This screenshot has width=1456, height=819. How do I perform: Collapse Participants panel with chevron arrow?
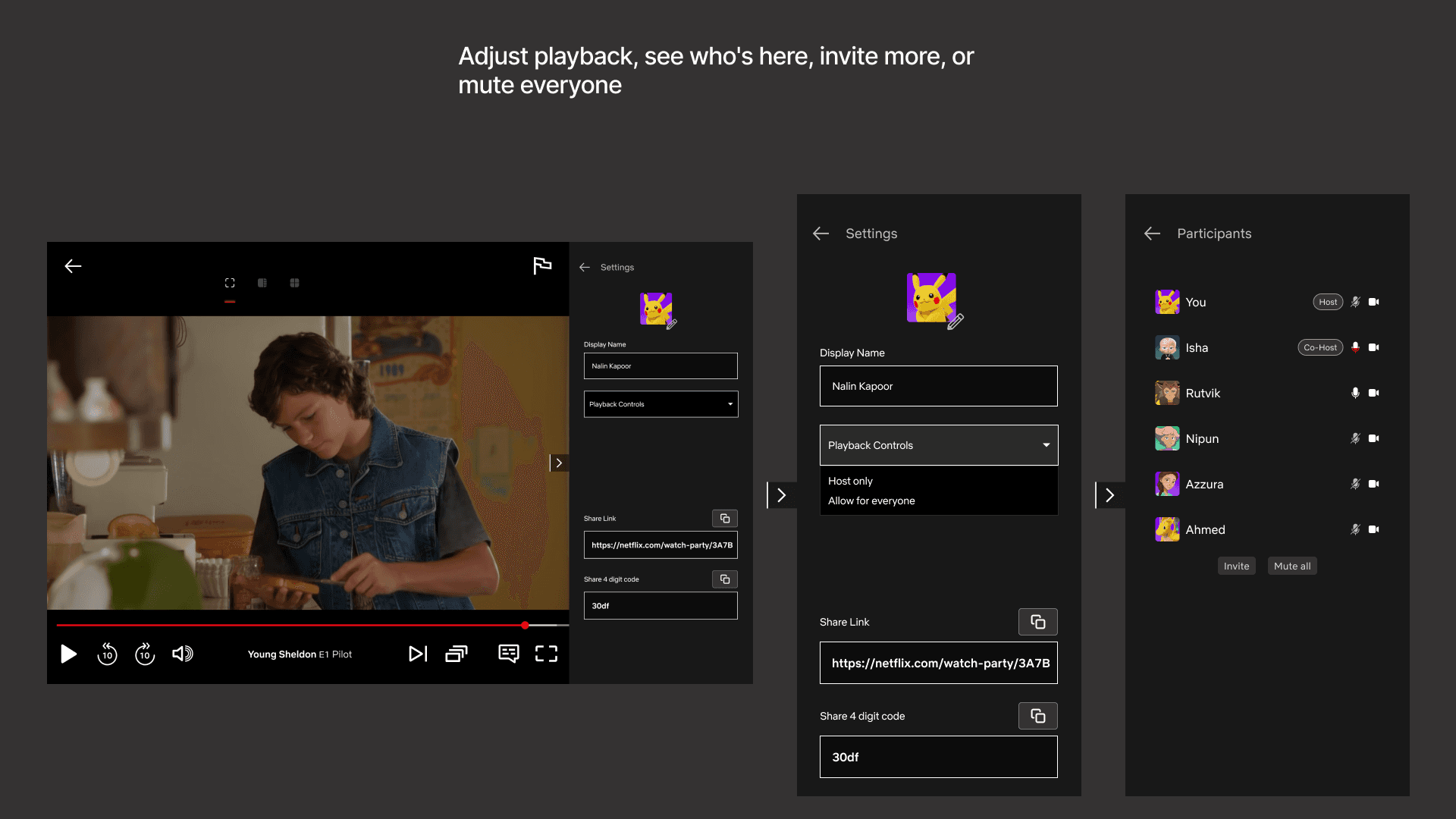click(1109, 495)
